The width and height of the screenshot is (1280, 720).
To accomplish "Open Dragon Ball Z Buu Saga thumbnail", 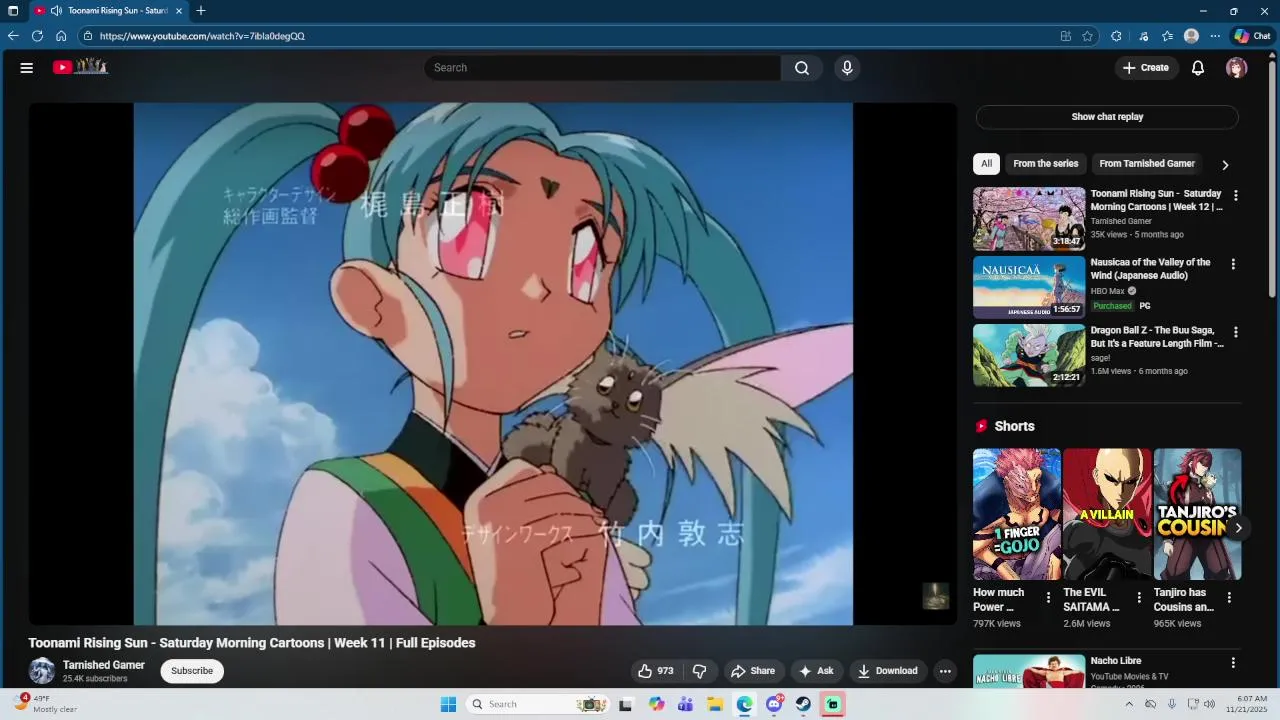I will click(x=1029, y=355).
